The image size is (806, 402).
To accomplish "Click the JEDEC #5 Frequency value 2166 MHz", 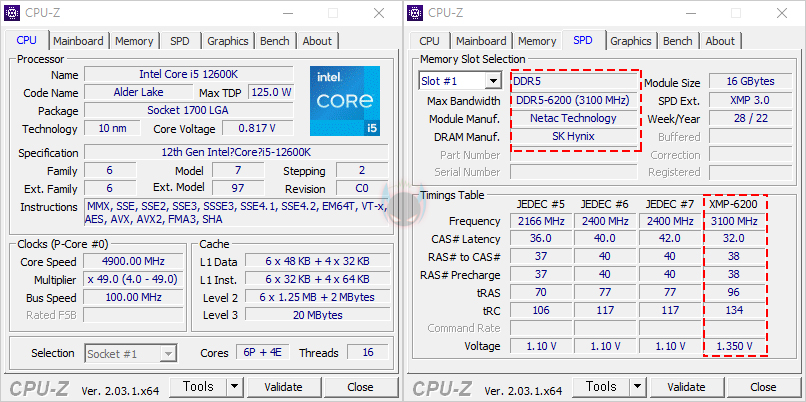I will tap(541, 221).
